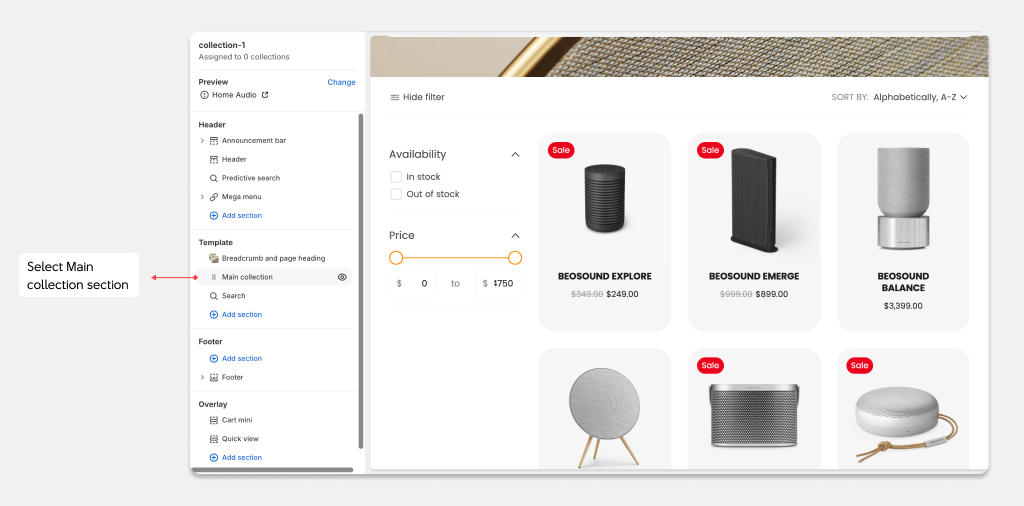
Task: Click the Header section icon
Action: pos(214,159)
